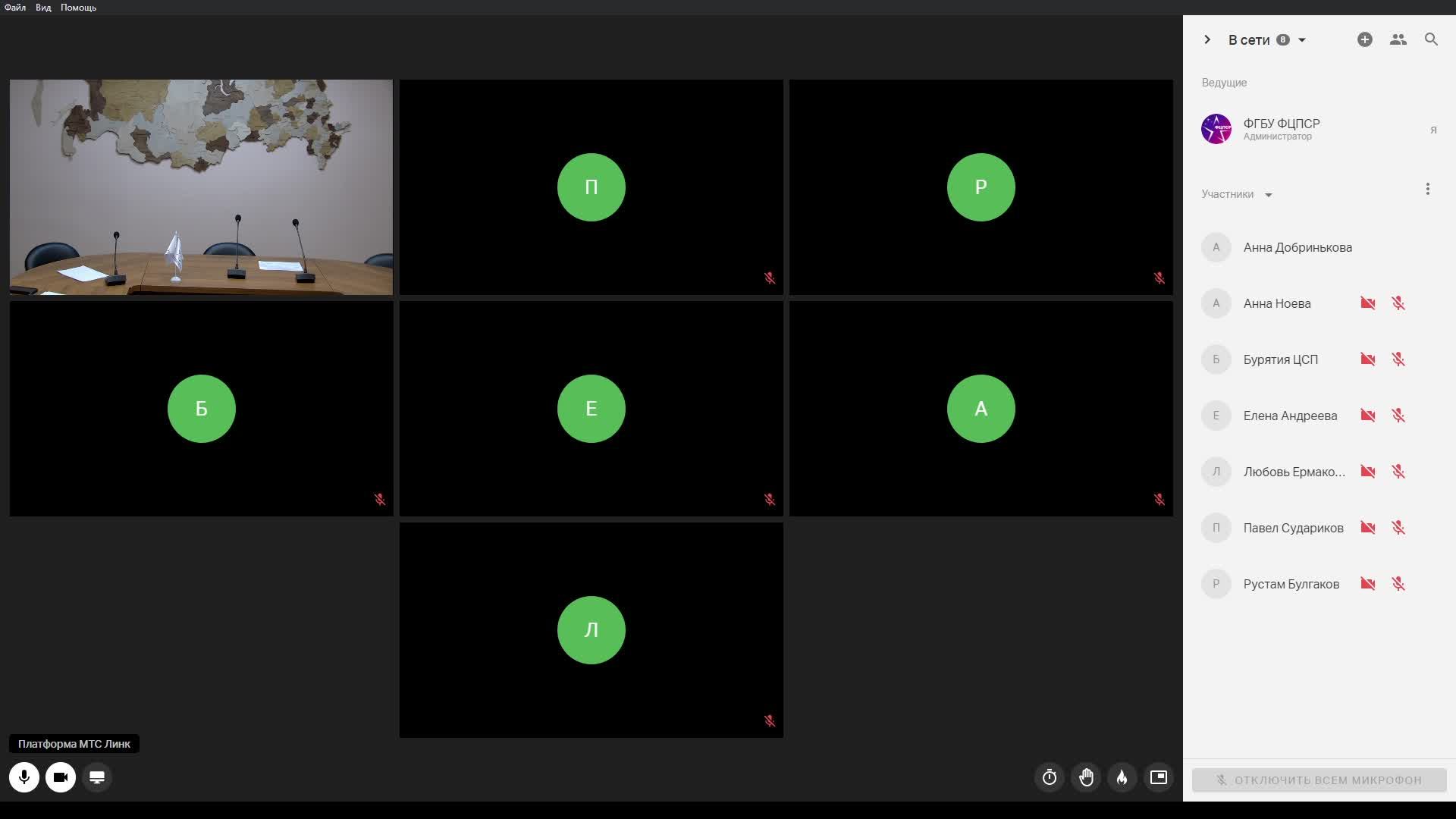The height and width of the screenshot is (819, 1456).
Task: Select the conference room video tile
Action: point(201,187)
